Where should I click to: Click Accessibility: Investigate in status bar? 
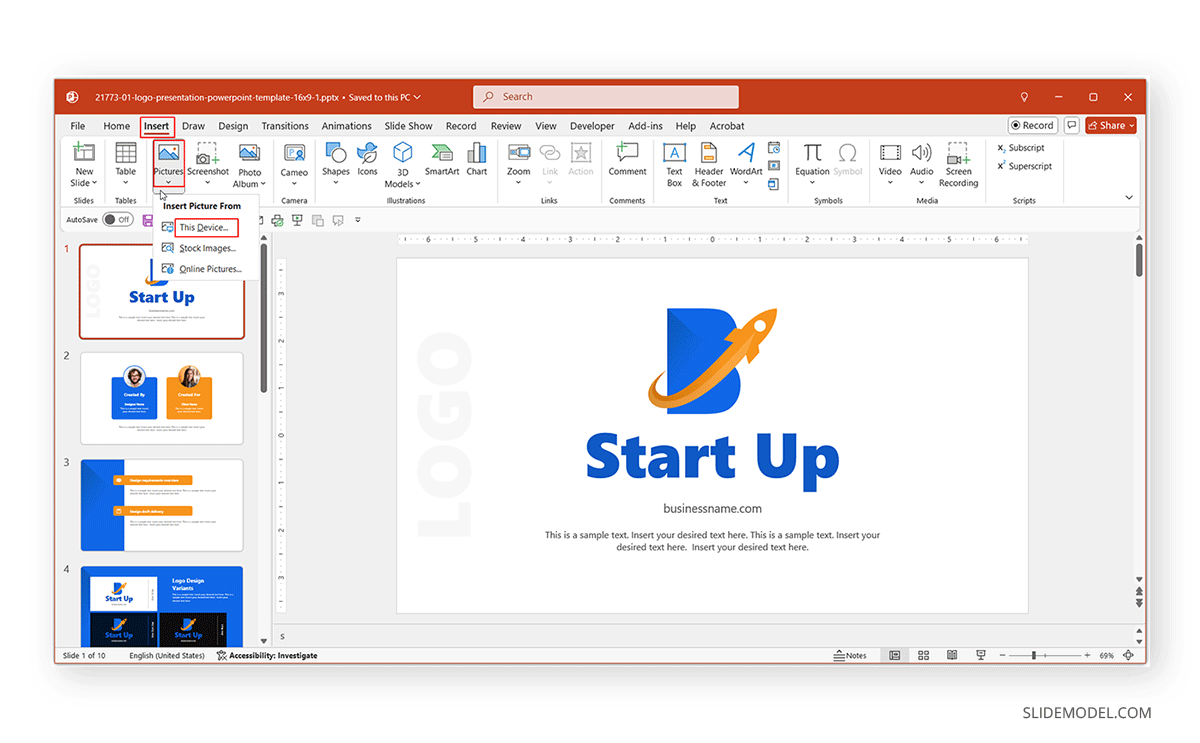[267, 656]
